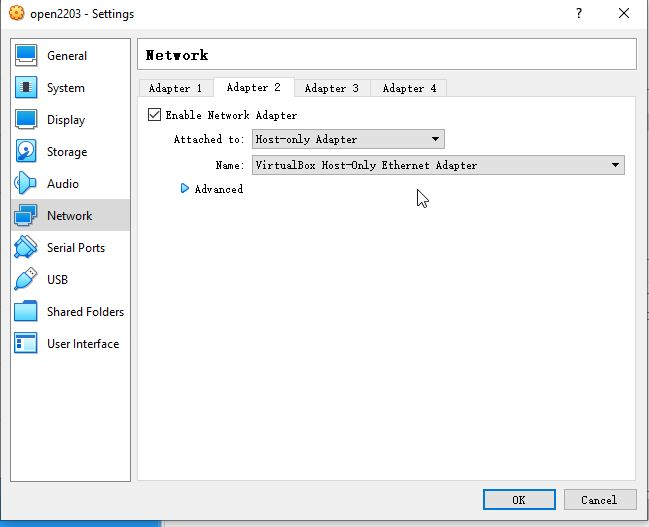Select the Network category label
This screenshot has height=527, width=649.
(x=70, y=215)
